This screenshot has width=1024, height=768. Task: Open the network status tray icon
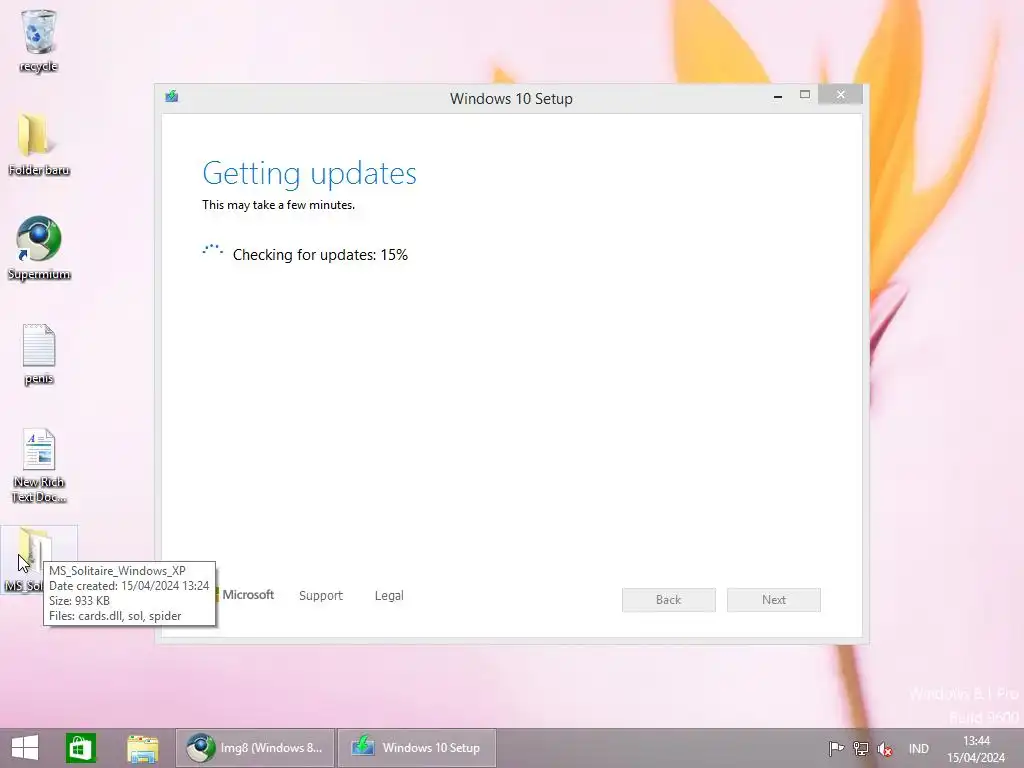[x=861, y=749]
